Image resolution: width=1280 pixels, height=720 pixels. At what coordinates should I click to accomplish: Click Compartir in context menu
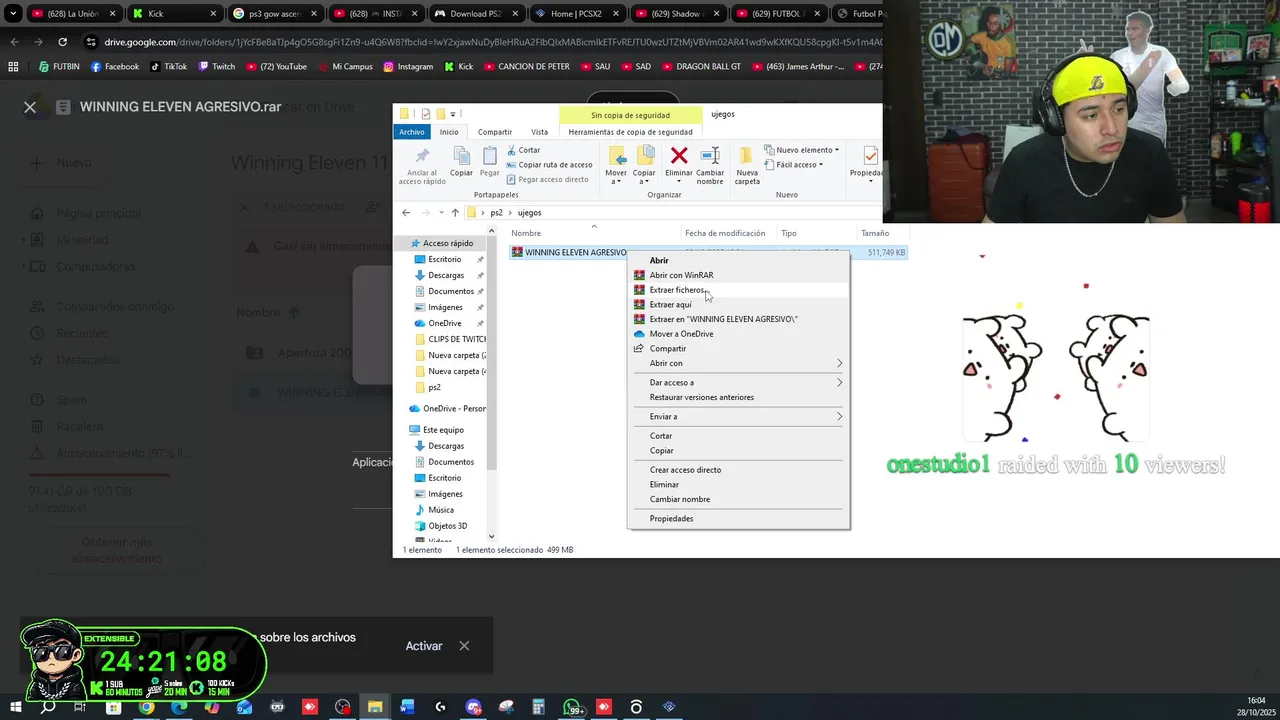click(738, 348)
